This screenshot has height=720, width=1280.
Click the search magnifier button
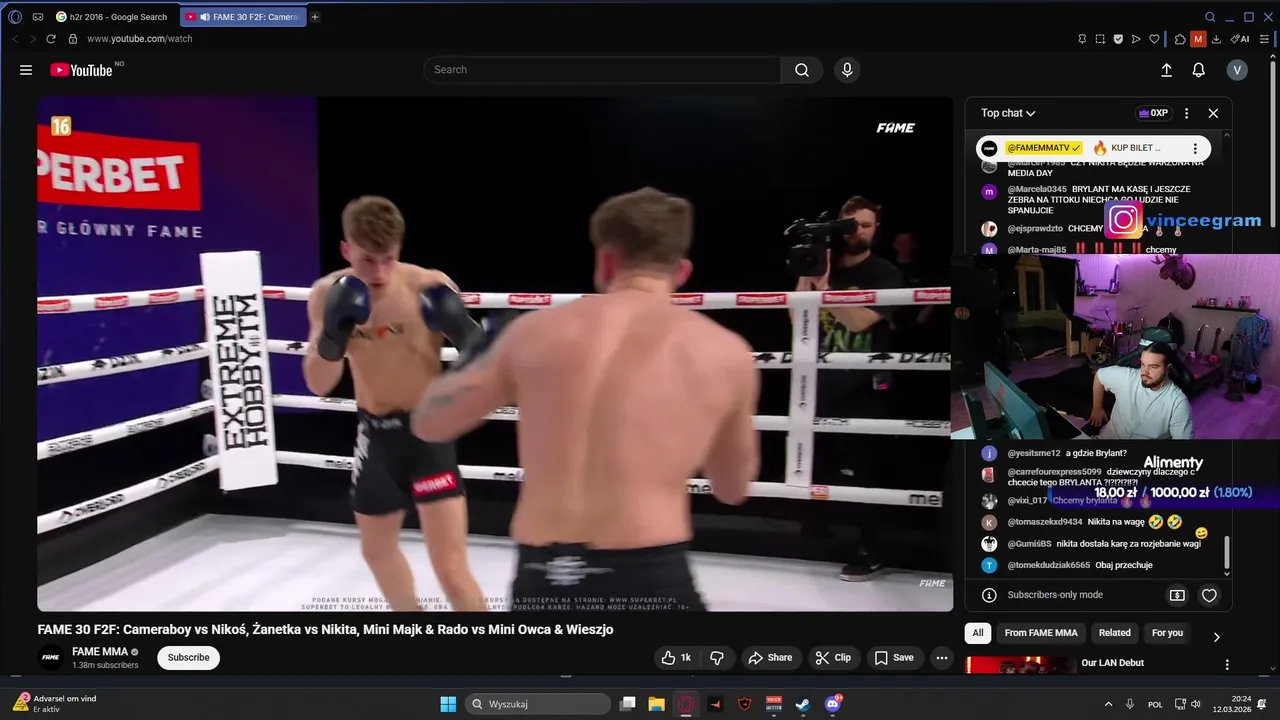tap(802, 70)
